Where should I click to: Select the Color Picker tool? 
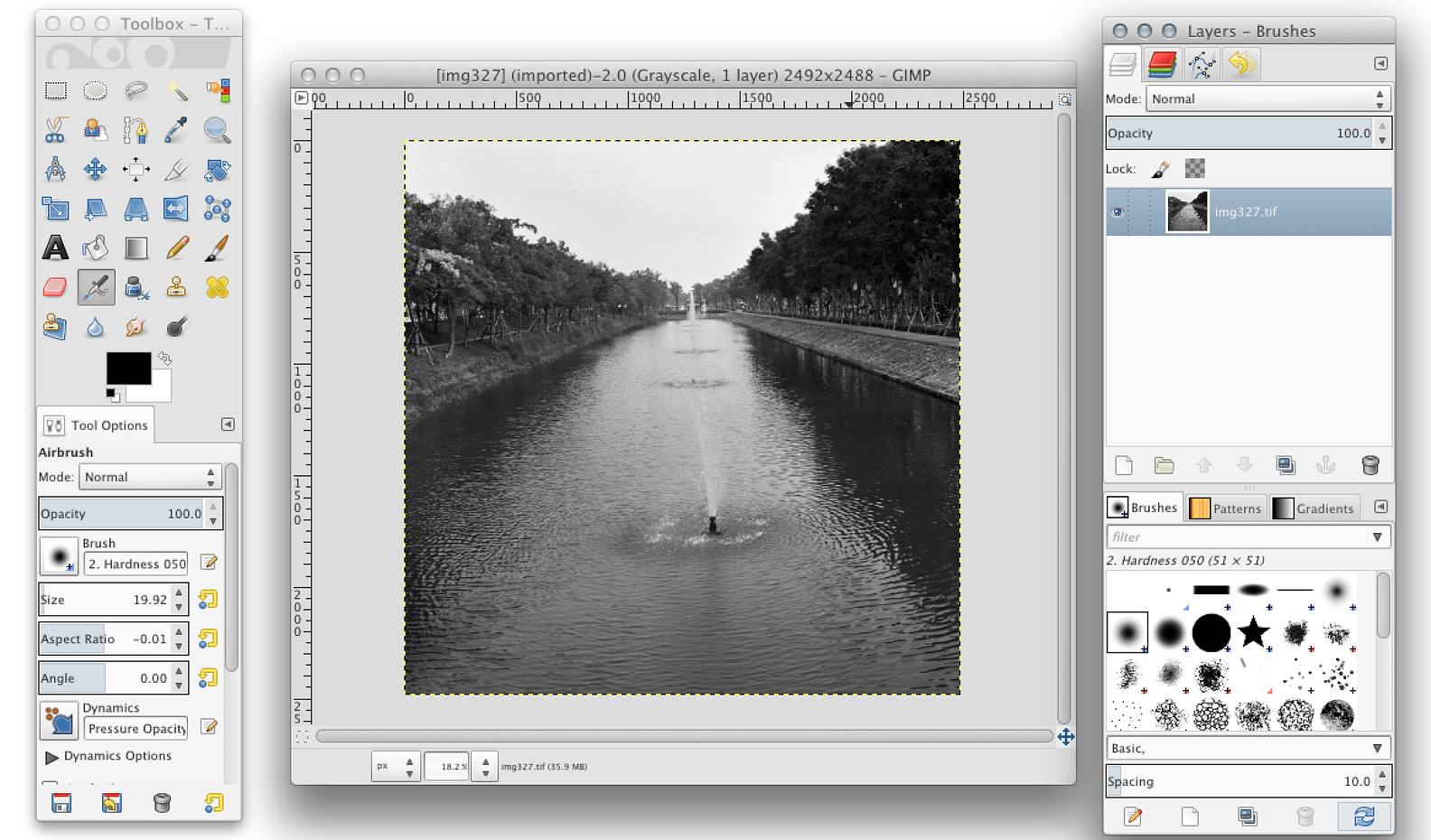176,130
